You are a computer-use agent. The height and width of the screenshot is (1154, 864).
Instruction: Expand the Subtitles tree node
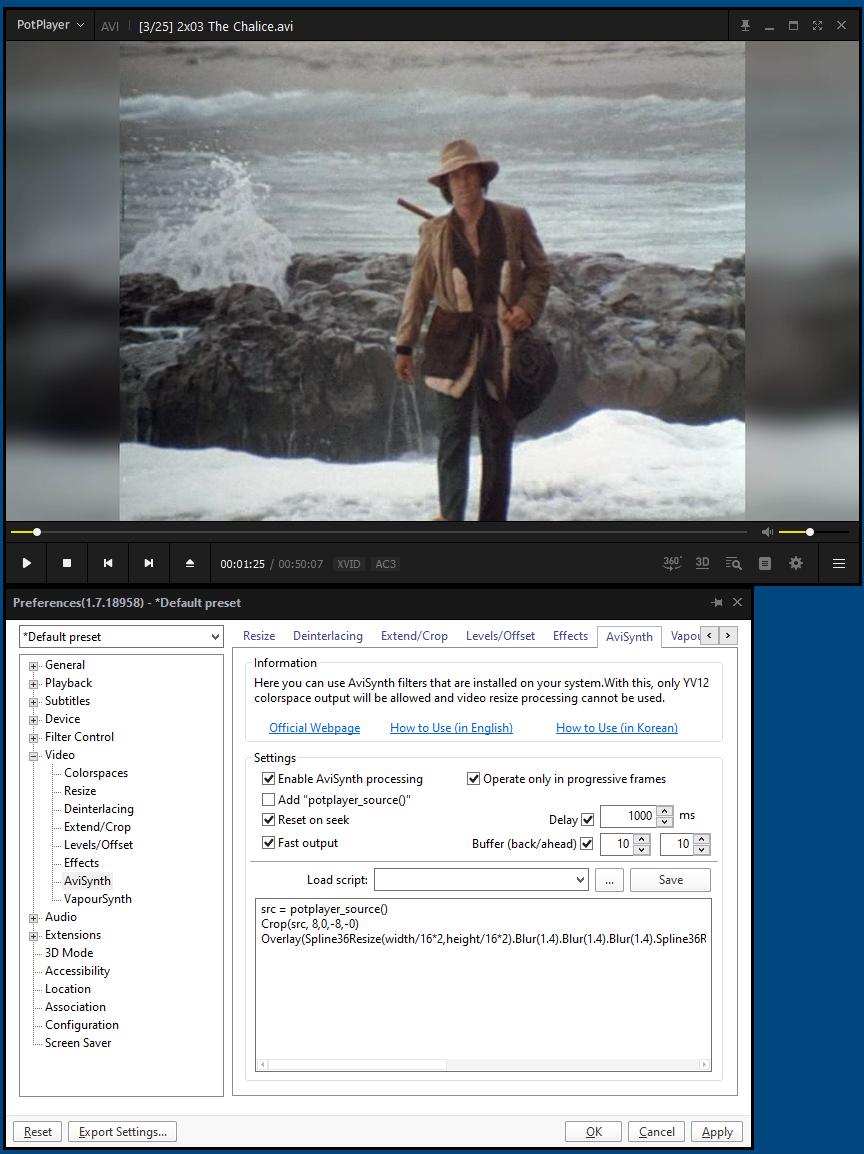pyautogui.click(x=33, y=702)
